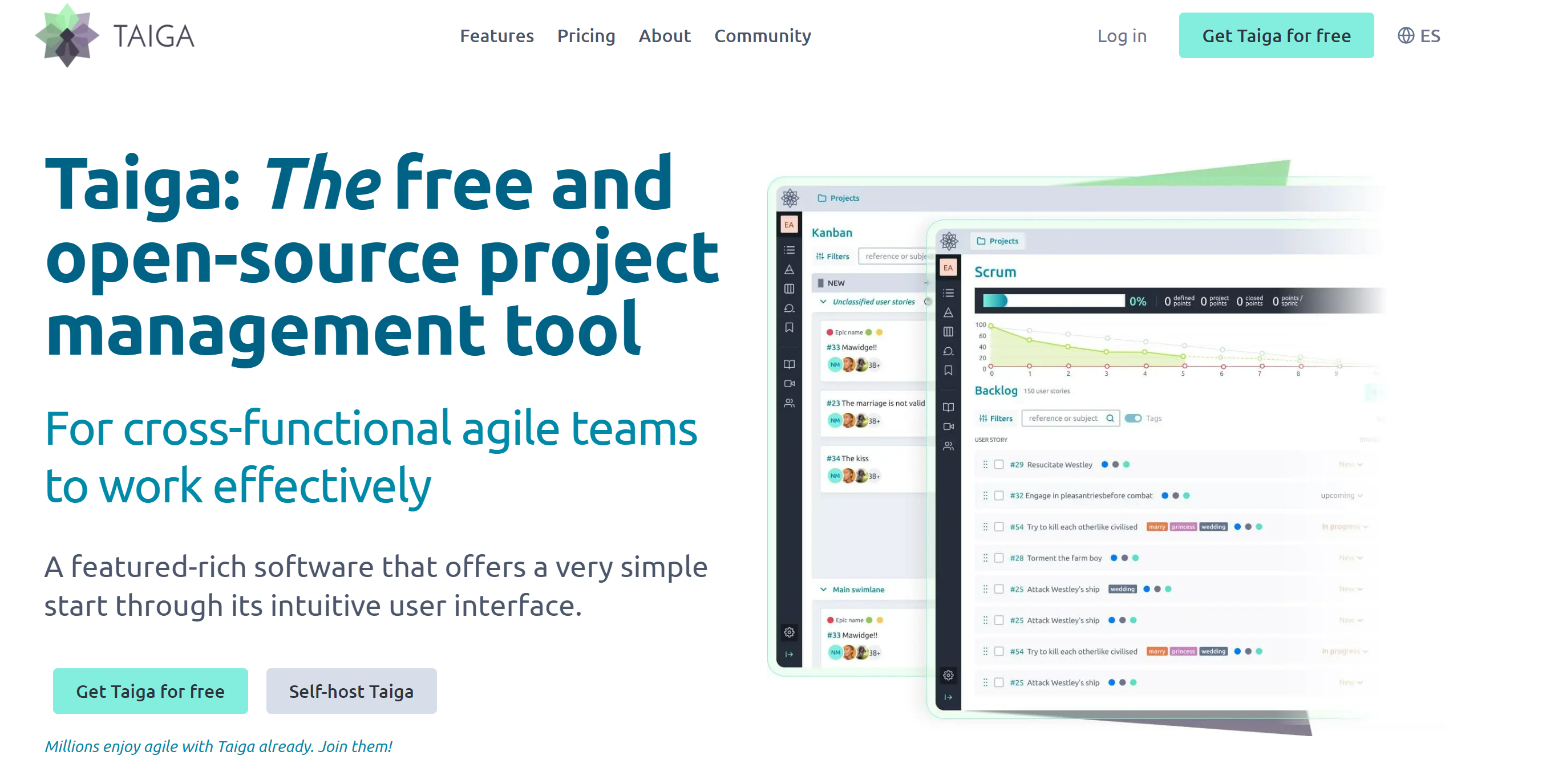Click the globe language icon beside ES
The height and width of the screenshot is (784, 1542).
[1406, 35]
